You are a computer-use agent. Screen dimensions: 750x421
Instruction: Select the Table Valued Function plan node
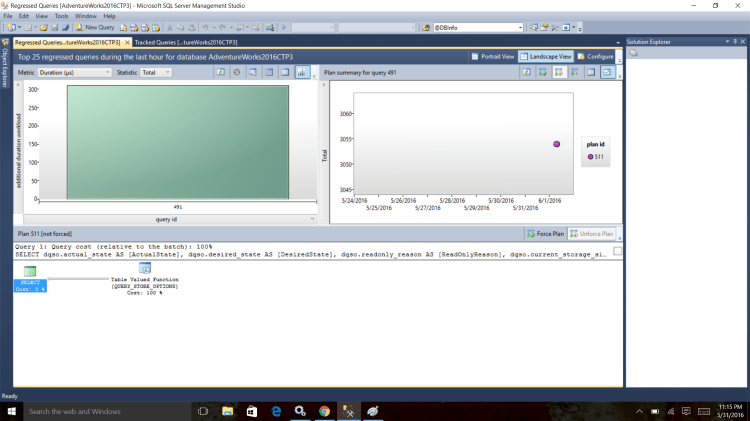[144, 272]
